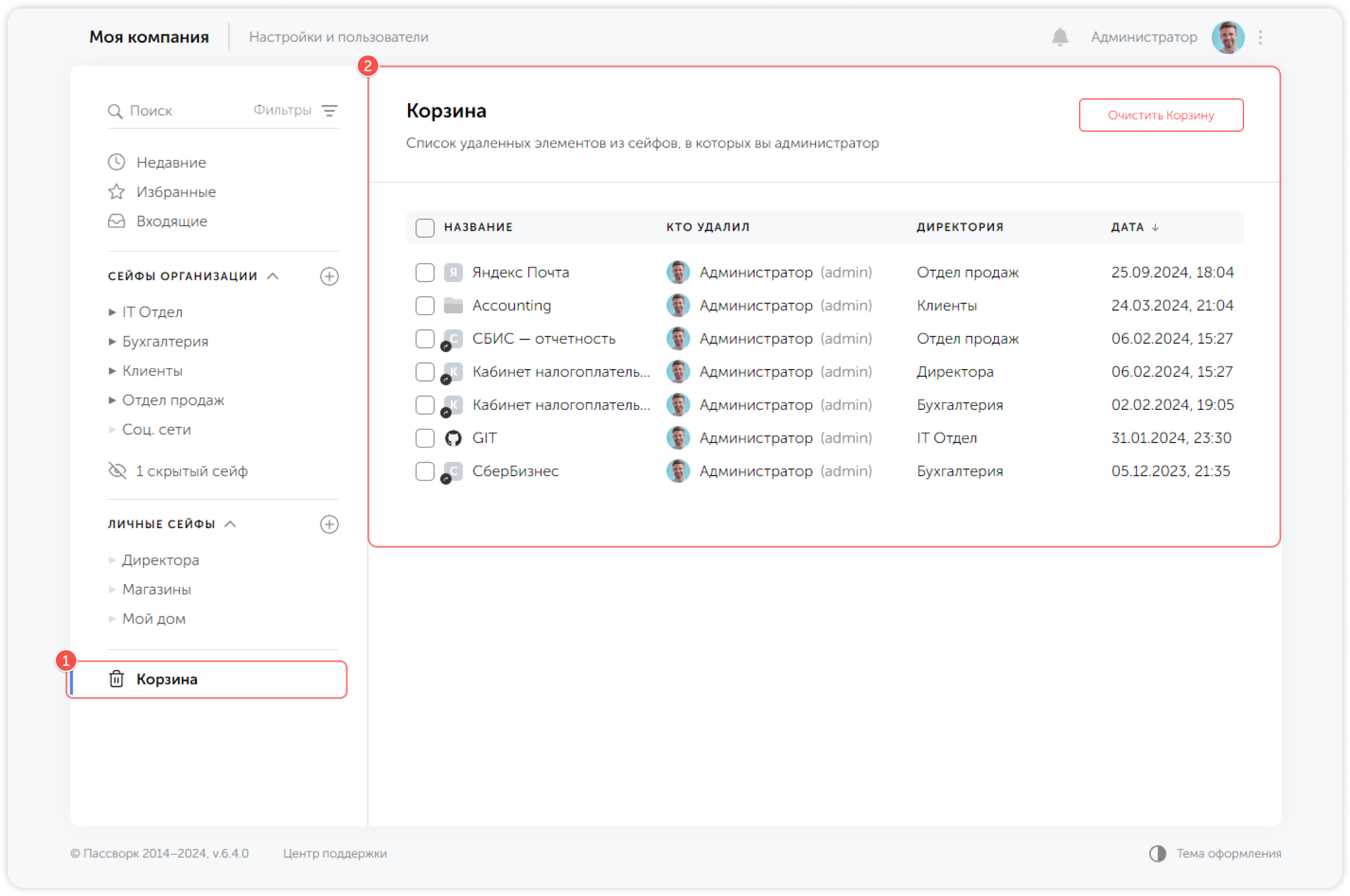Click the notifications bell icon

click(x=1060, y=37)
